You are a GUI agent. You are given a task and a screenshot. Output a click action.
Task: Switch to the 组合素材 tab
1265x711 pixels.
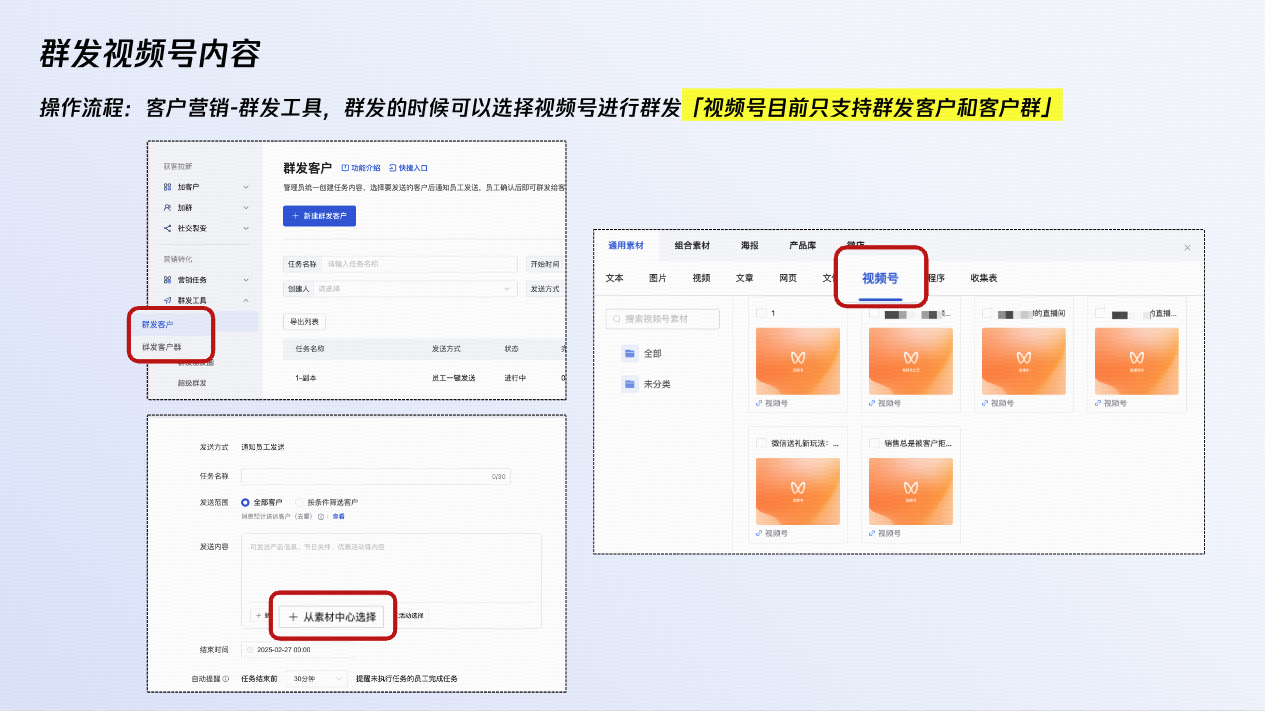692,246
